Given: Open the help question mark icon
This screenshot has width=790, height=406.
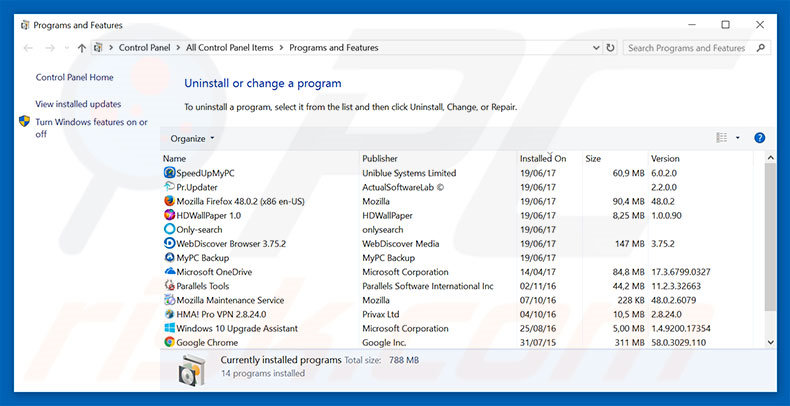Looking at the screenshot, I should pyautogui.click(x=759, y=138).
